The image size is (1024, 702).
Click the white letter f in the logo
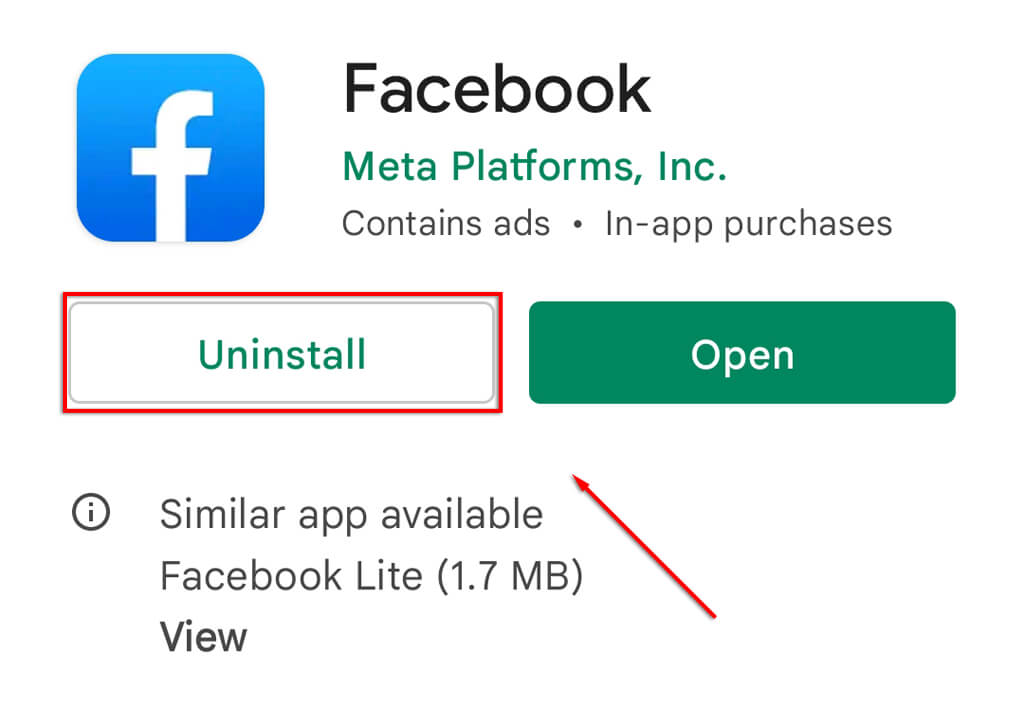click(172, 166)
